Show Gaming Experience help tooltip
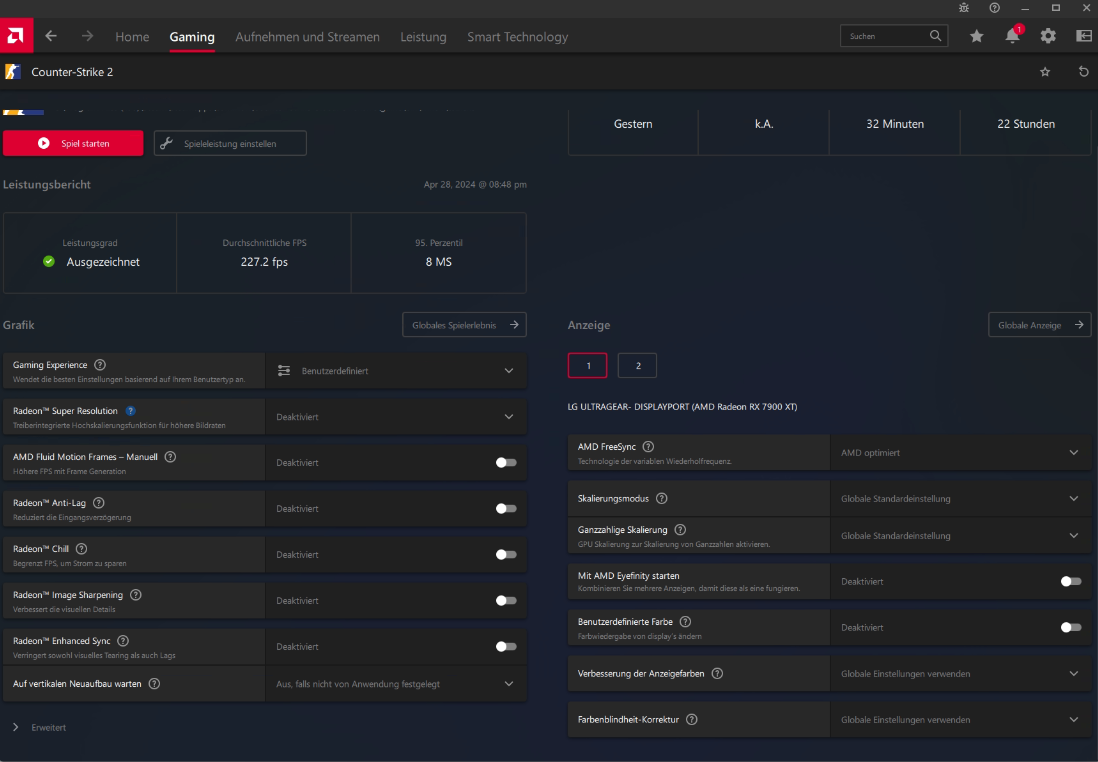The image size is (1098, 762). (100, 365)
